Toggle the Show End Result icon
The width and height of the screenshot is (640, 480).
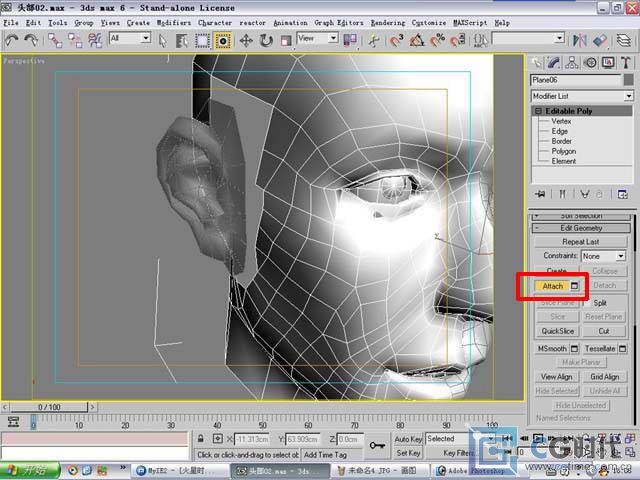tap(562, 194)
